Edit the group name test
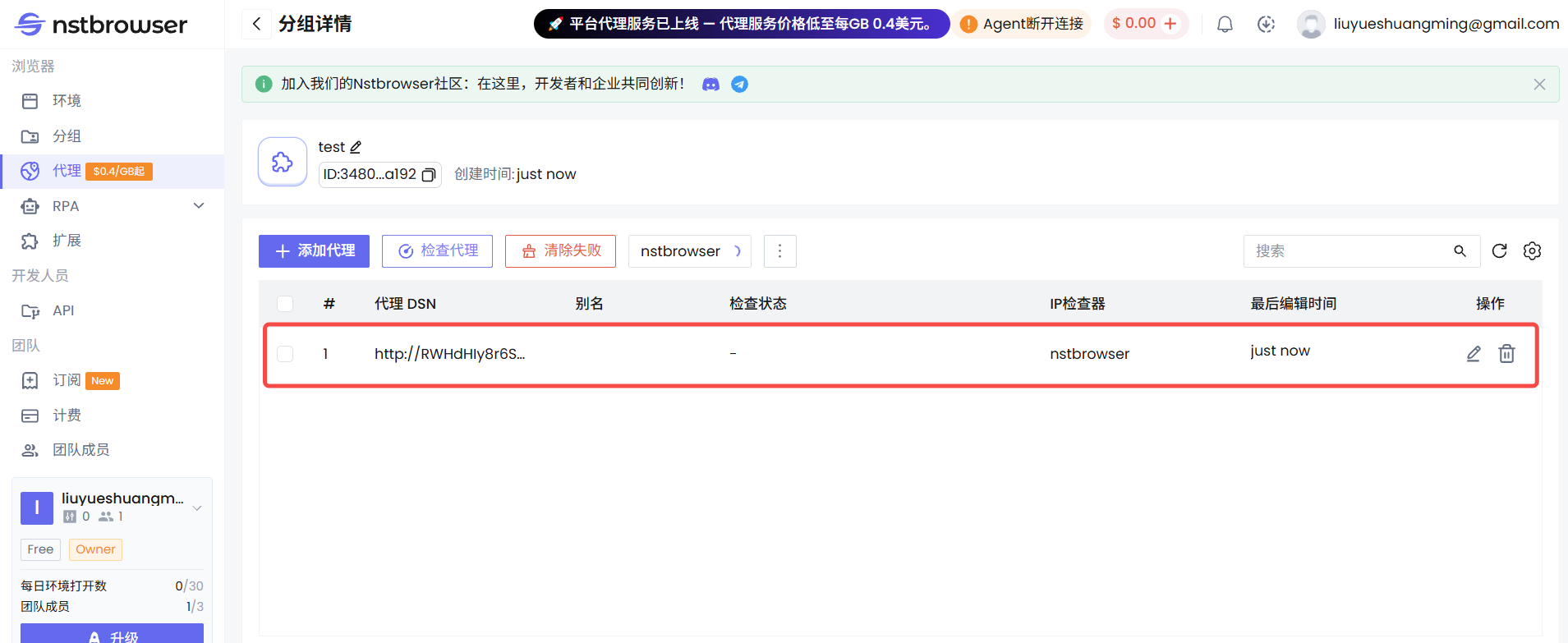The height and width of the screenshot is (643, 1568). coord(356,147)
